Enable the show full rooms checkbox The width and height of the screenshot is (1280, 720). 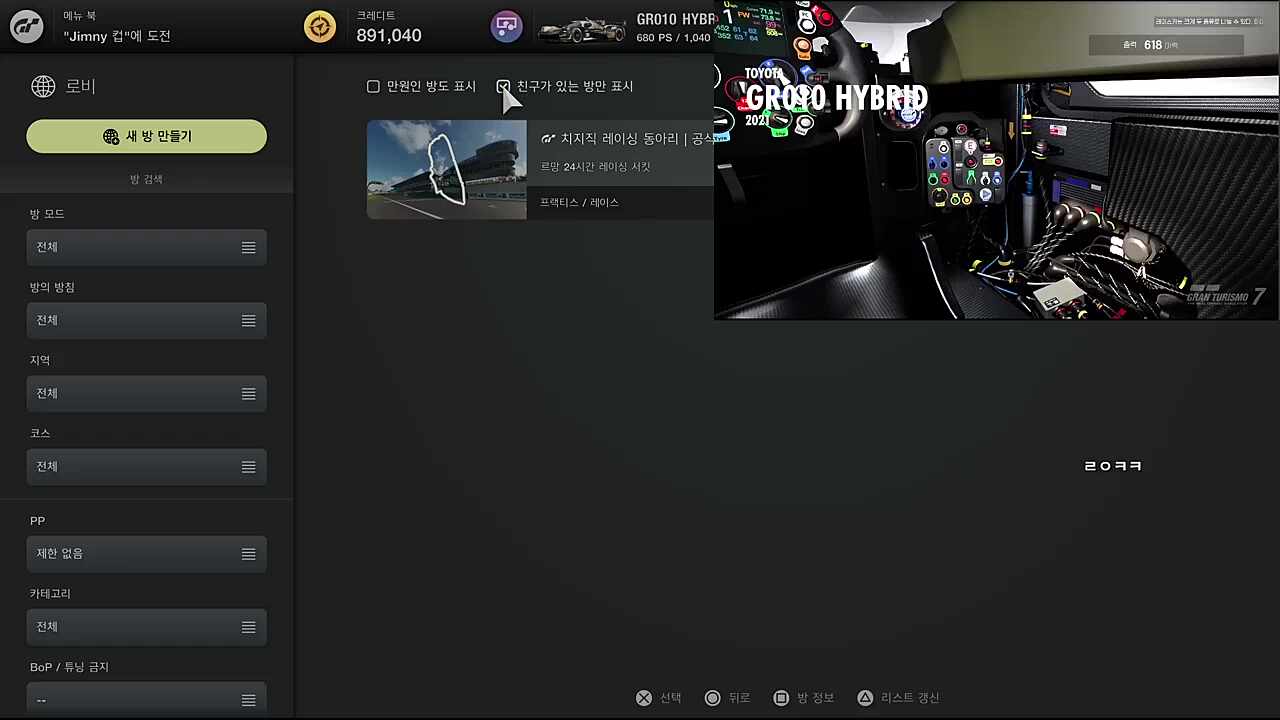click(x=374, y=87)
